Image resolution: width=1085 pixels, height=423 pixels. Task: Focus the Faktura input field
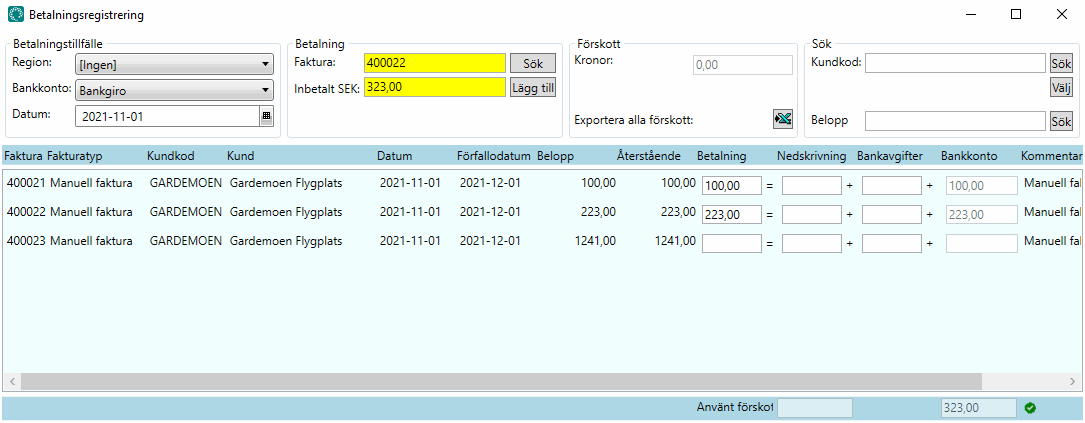434,63
